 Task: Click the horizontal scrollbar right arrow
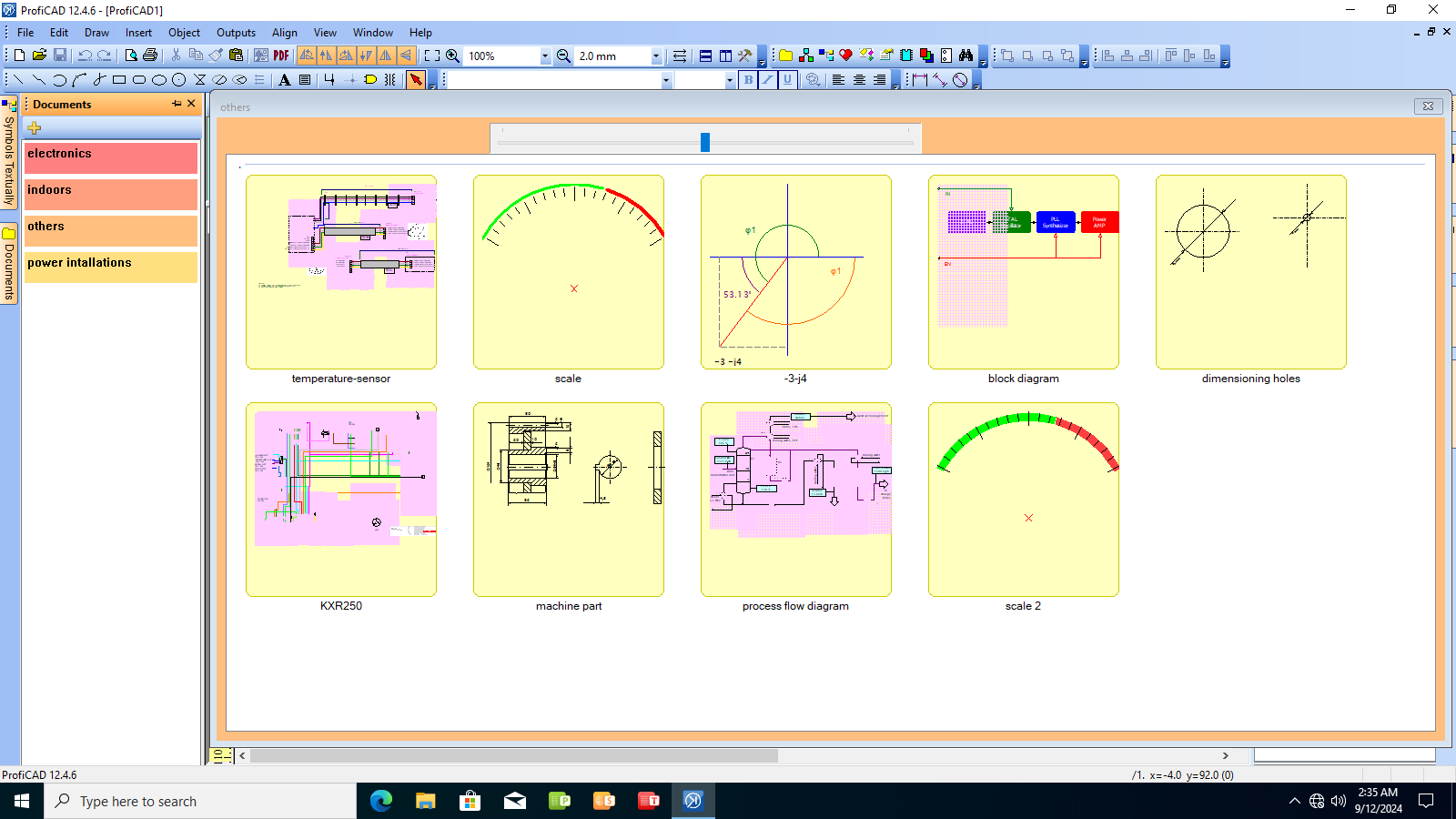pyautogui.click(x=1226, y=755)
